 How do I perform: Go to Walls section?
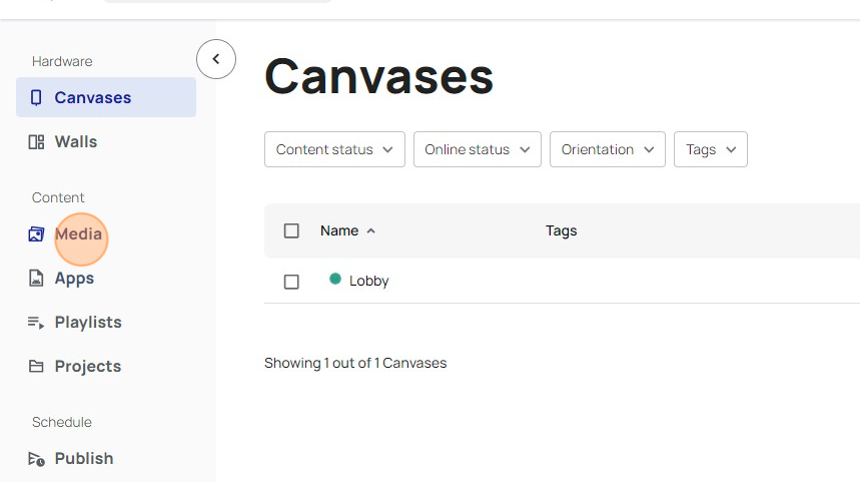(76, 142)
